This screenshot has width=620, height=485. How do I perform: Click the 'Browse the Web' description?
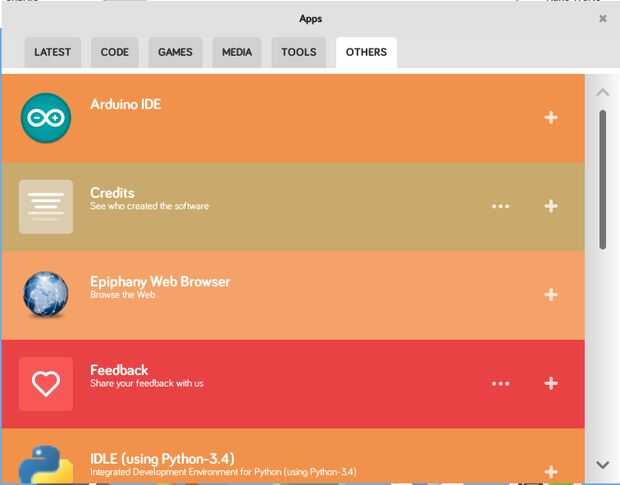[123, 294]
